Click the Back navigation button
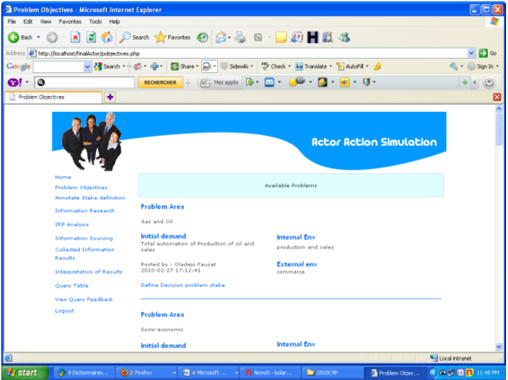The height and width of the screenshot is (380, 508). point(20,37)
